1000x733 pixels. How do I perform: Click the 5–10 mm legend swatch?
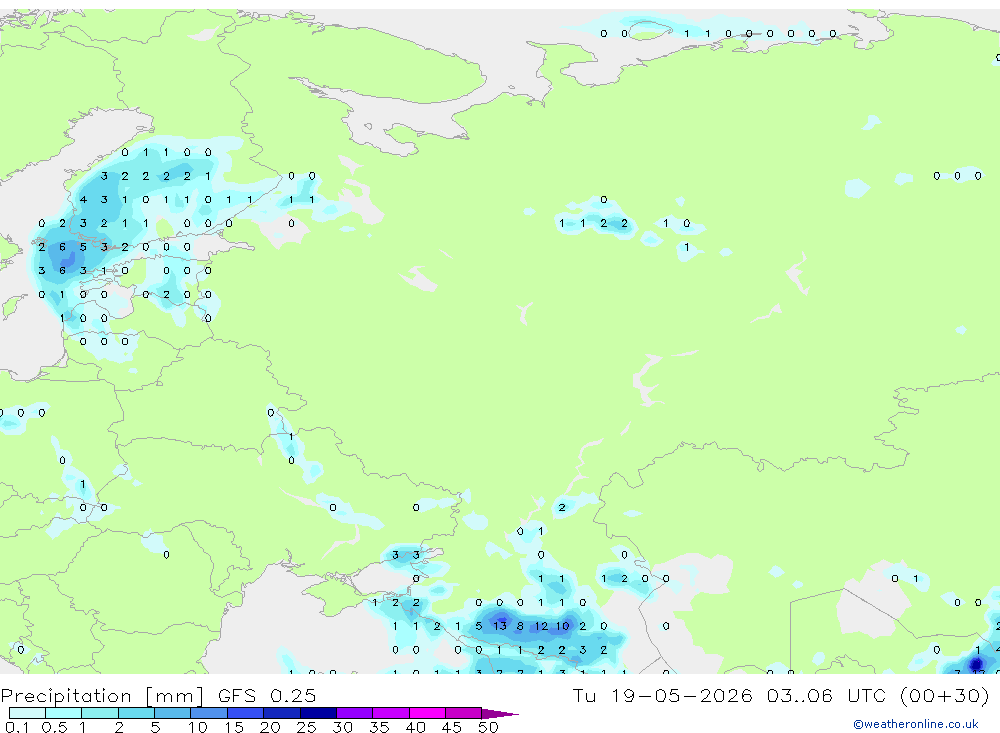pyautogui.click(x=172, y=713)
